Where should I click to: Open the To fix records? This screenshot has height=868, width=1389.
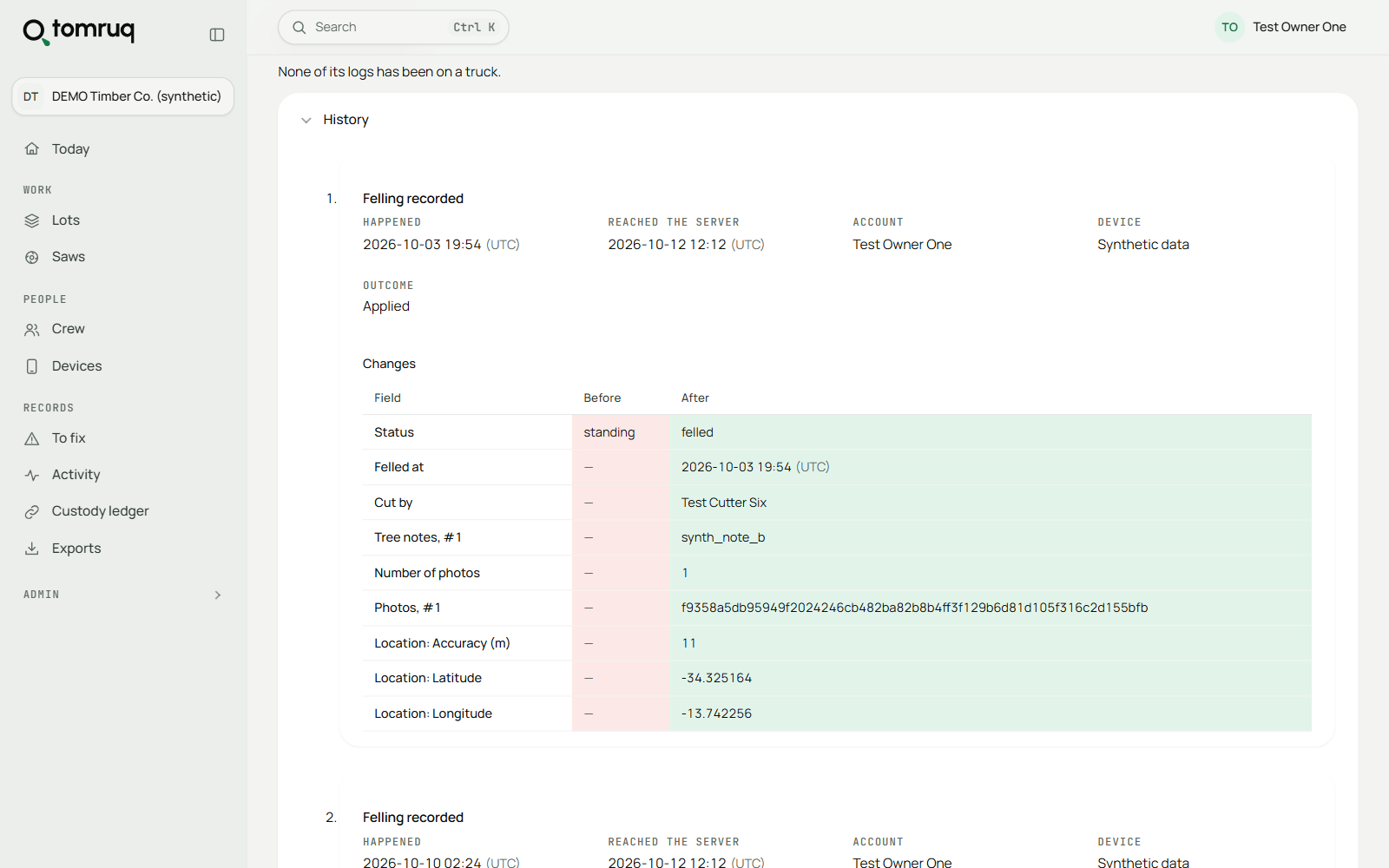click(x=122, y=438)
